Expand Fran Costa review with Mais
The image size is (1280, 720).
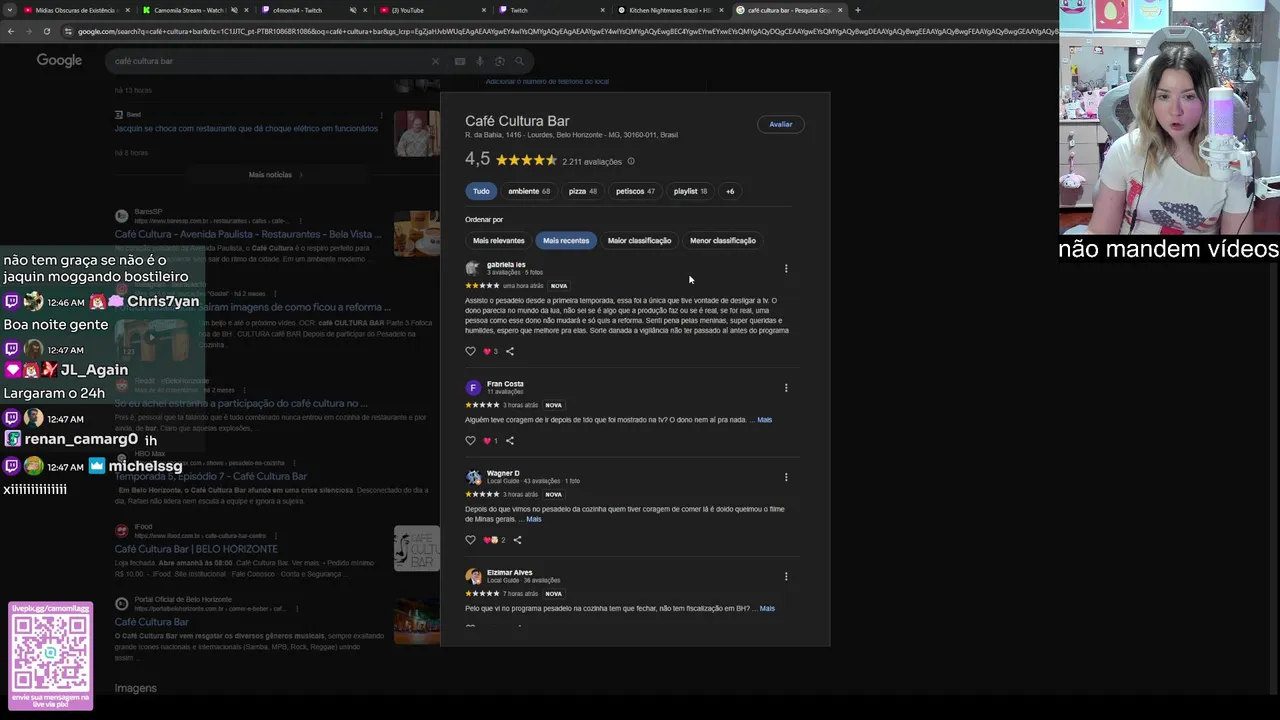tap(764, 420)
